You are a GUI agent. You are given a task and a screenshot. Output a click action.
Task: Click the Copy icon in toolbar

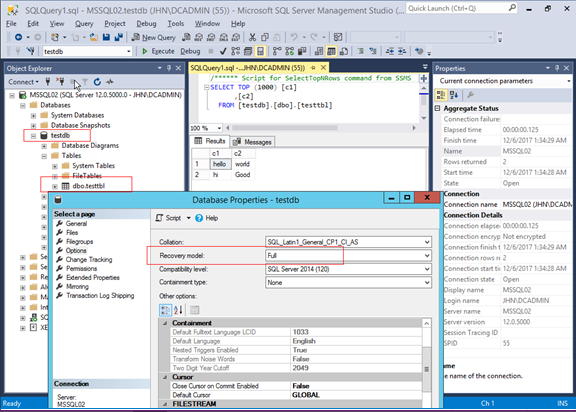click(x=264, y=37)
